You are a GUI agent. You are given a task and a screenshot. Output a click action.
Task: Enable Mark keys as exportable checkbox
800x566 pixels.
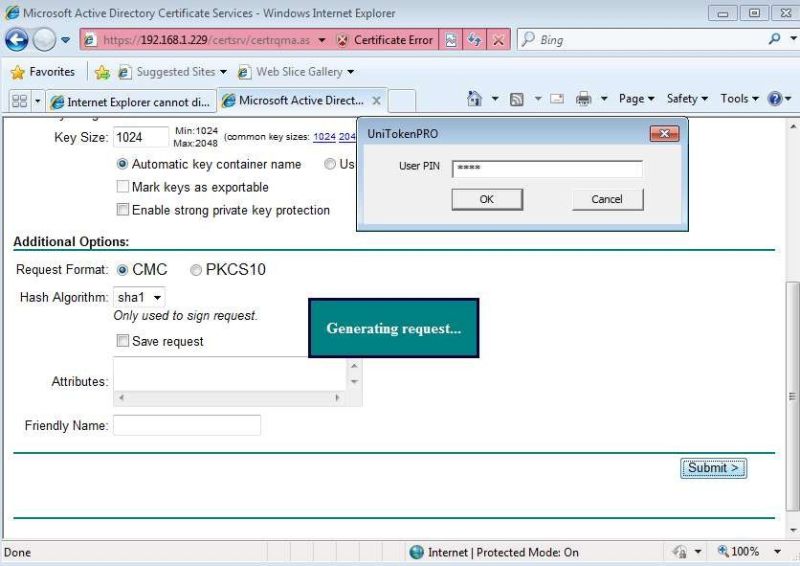tap(122, 187)
